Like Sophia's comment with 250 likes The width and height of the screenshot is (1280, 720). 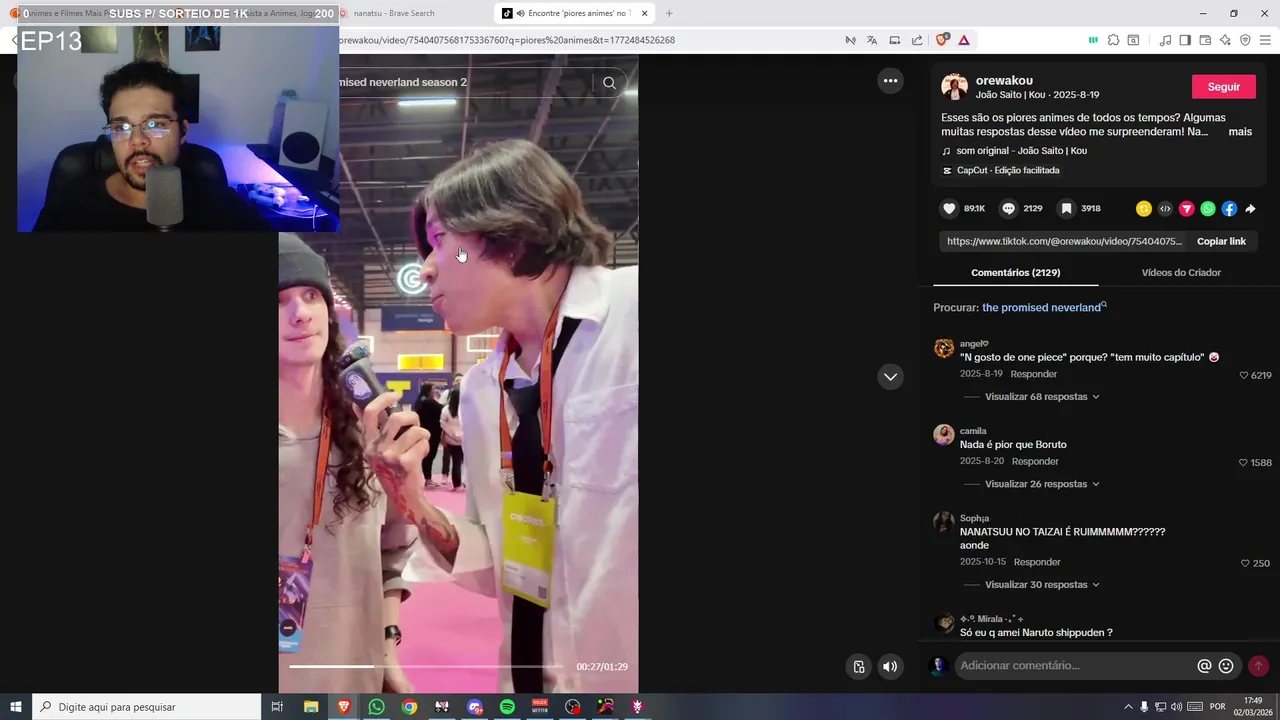coord(1243,564)
